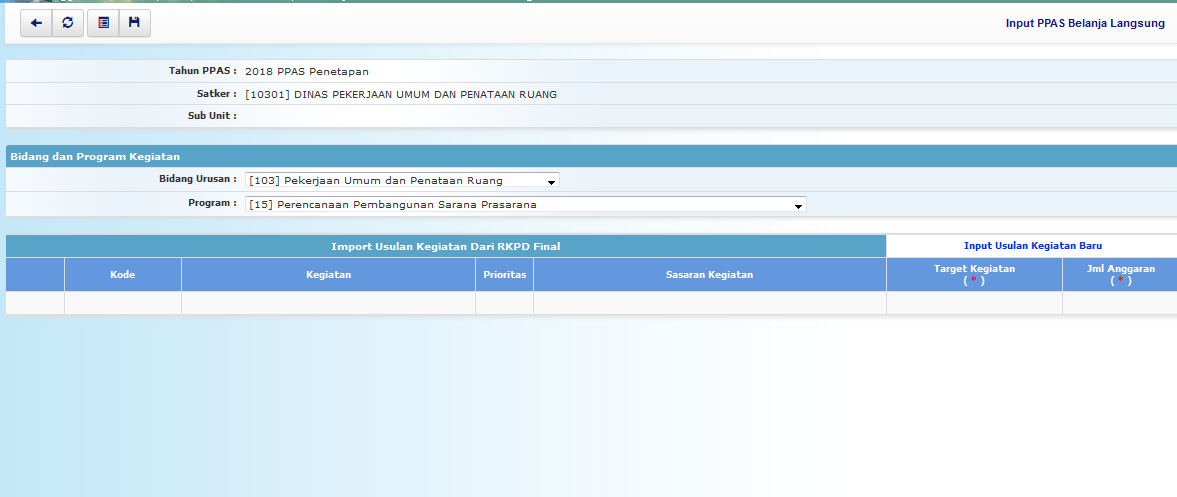1177x497 pixels.
Task: Click the floppy disk save icon
Action: [134, 23]
